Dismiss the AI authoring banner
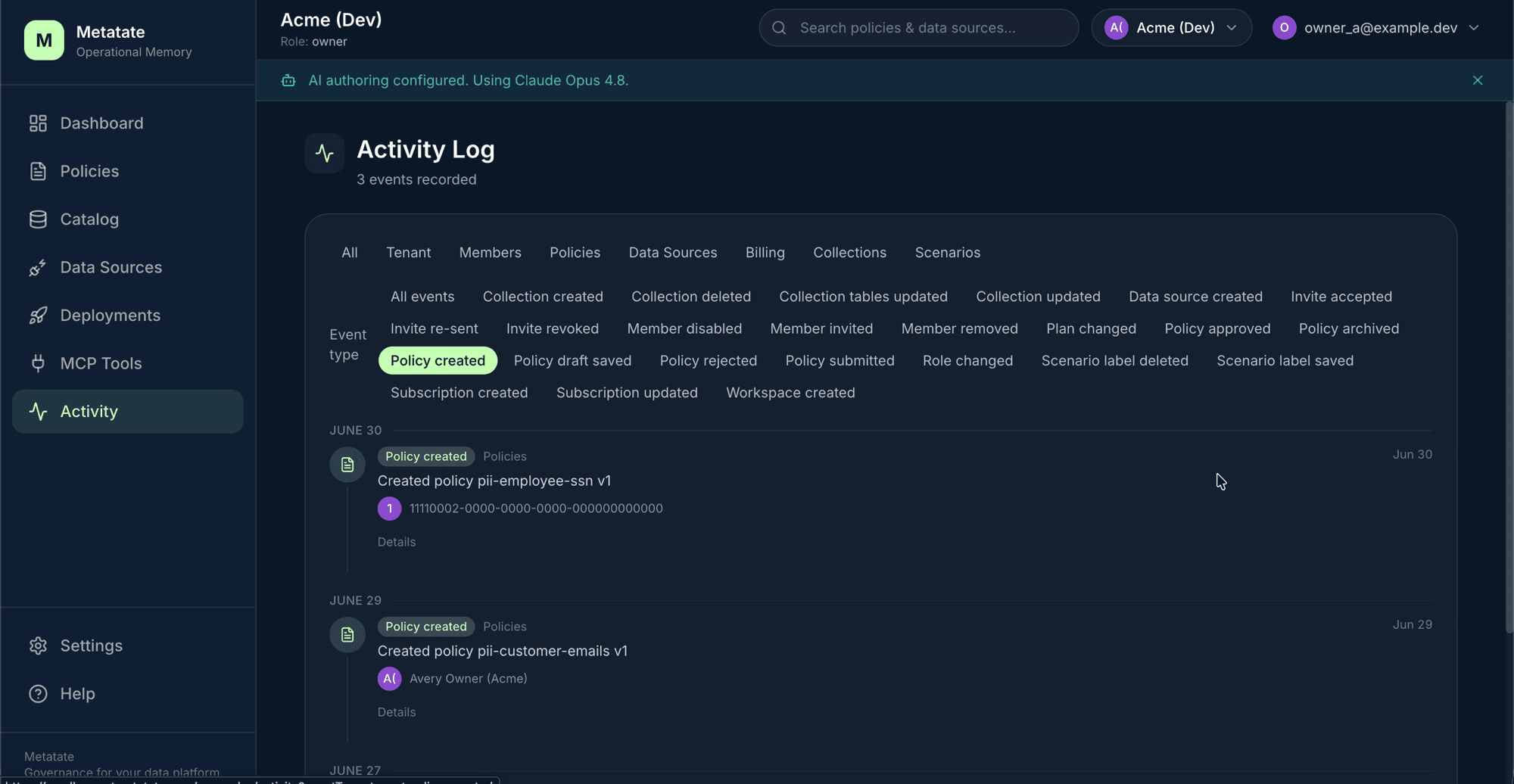 [x=1478, y=80]
